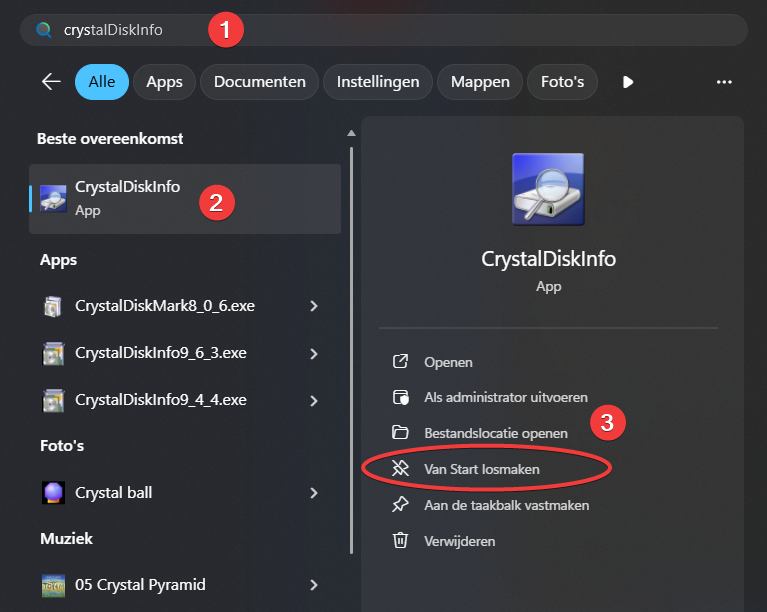The image size is (767, 612).
Task: Expand the CrystalDiskInfo9_6_3.exe result chevron
Action: pyautogui.click(x=314, y=353)
